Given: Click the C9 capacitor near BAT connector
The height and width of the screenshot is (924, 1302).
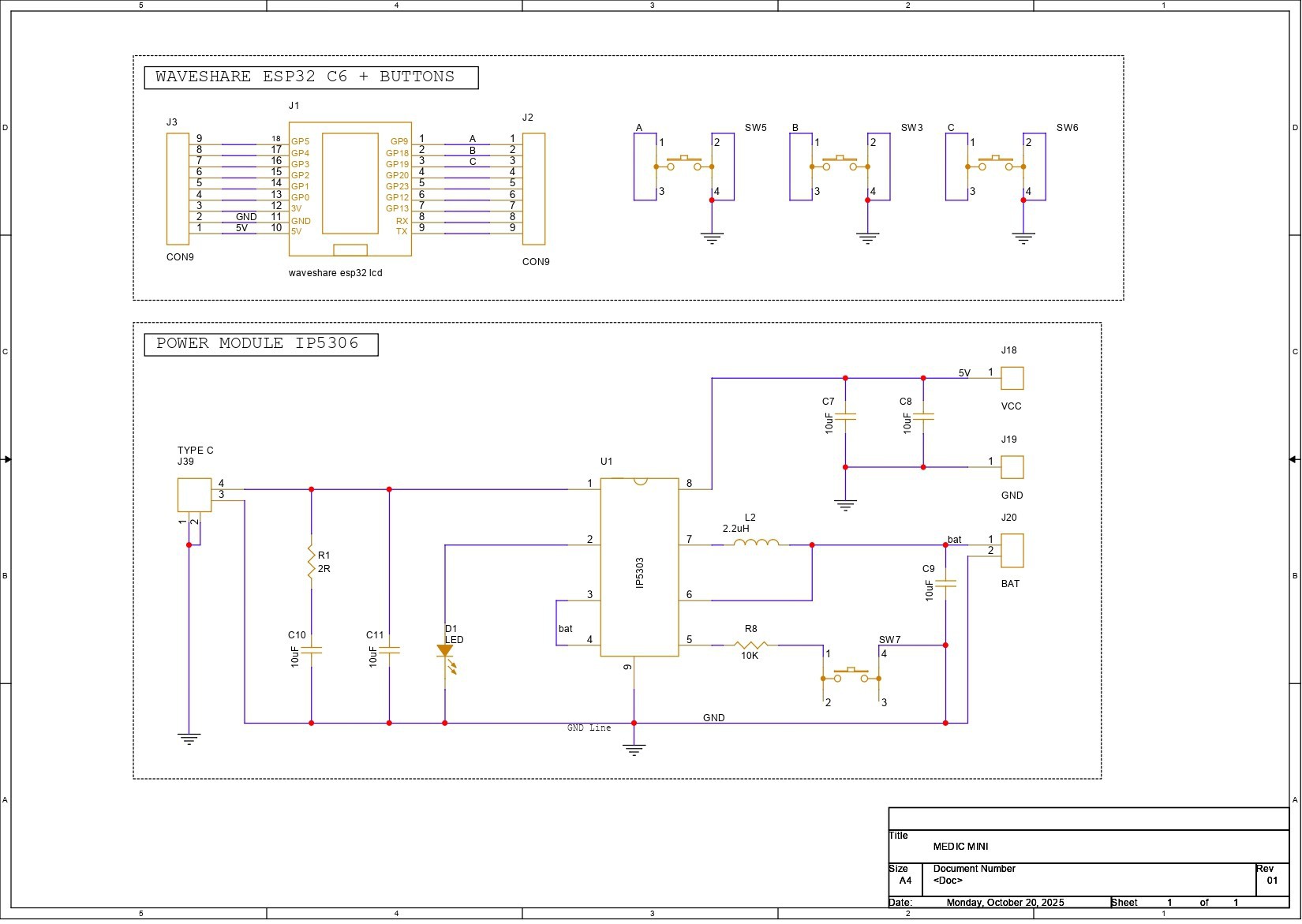Looking at the screenshot, I should click(945, 584).
